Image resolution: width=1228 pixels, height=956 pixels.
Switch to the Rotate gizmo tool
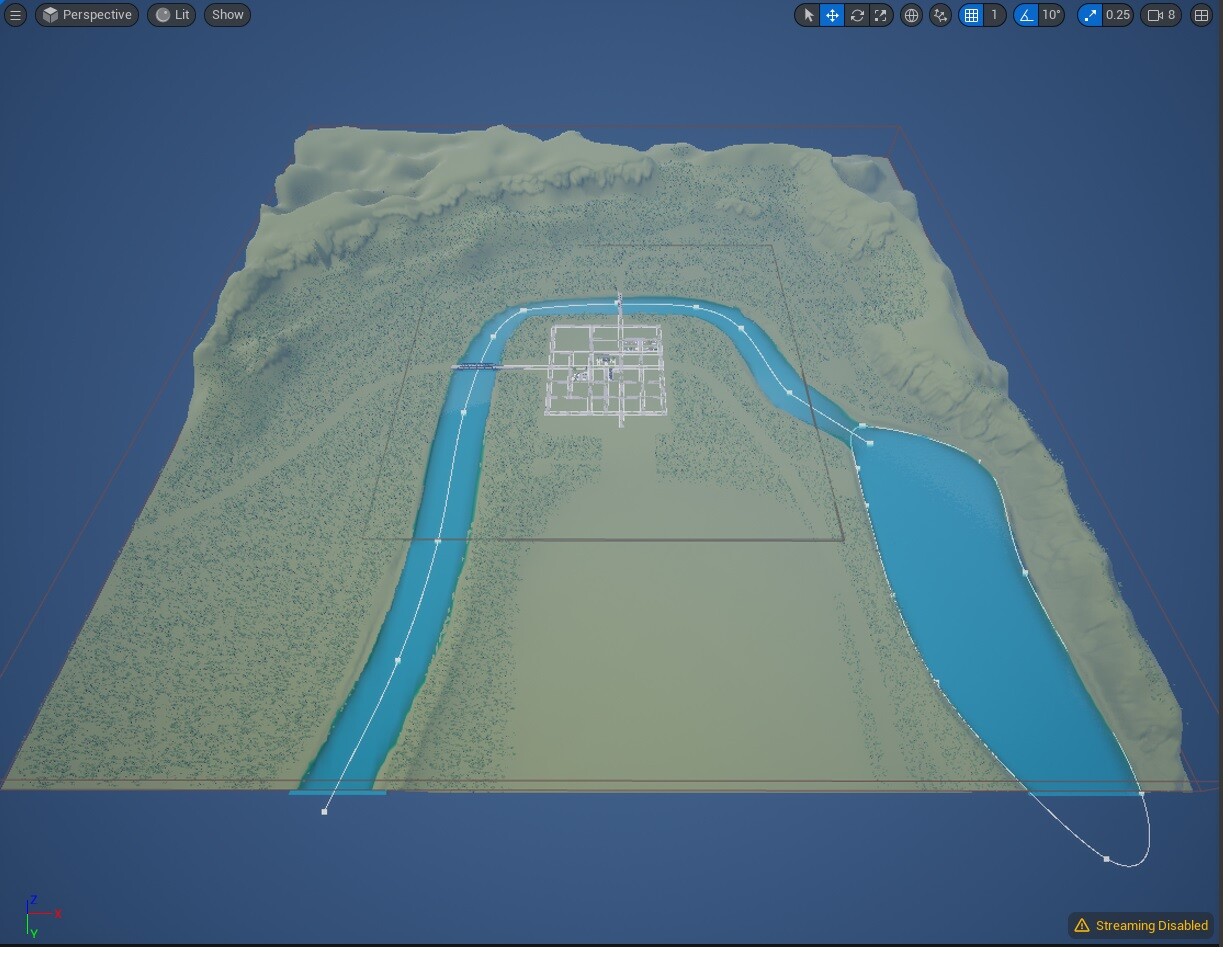coord(857,15)
